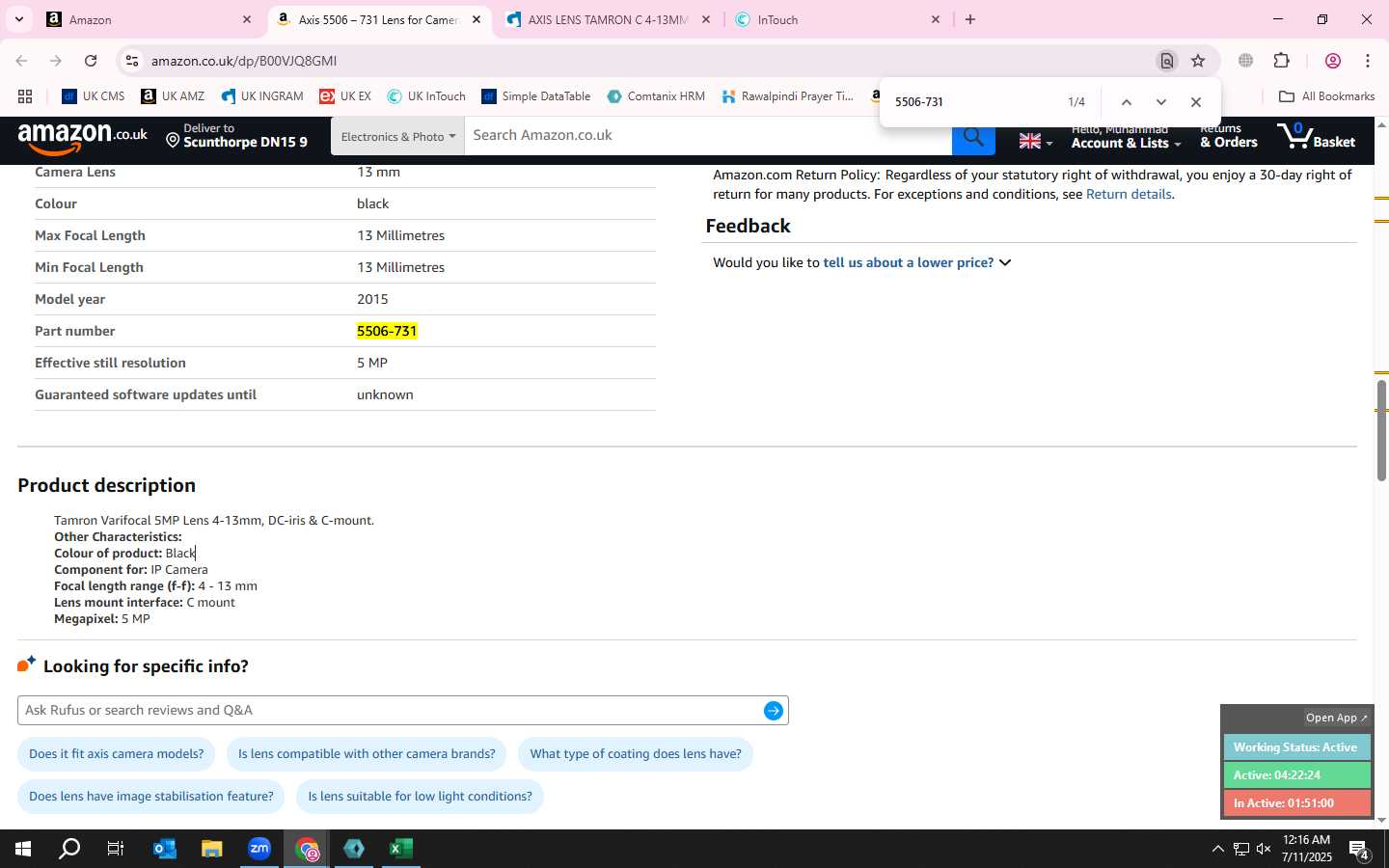Open the Chrome apps grid shortcut
1389x868 pixels.
tap(25, 96)
